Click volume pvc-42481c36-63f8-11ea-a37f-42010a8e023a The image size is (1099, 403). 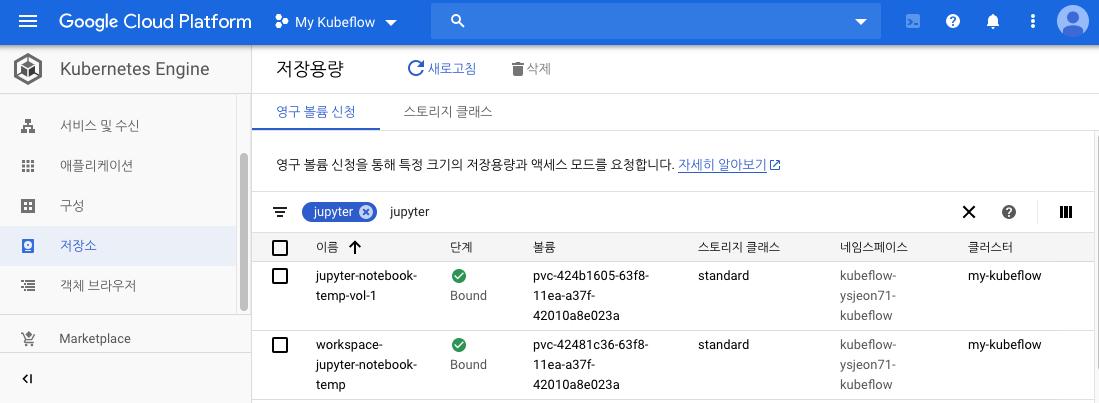tap(591, 364)
